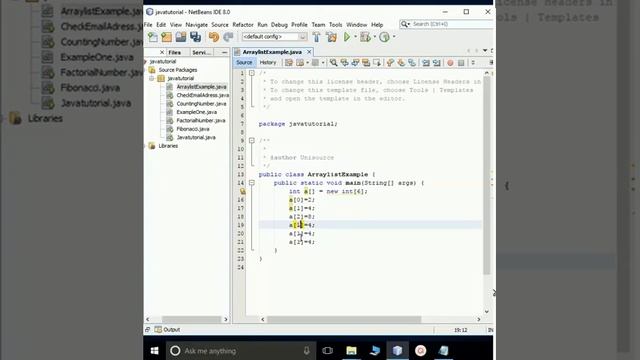Viewport: 640px width, 360px height.
Task: Open the Profile Project dropdown arrow
Action: (x=394, y=37)
